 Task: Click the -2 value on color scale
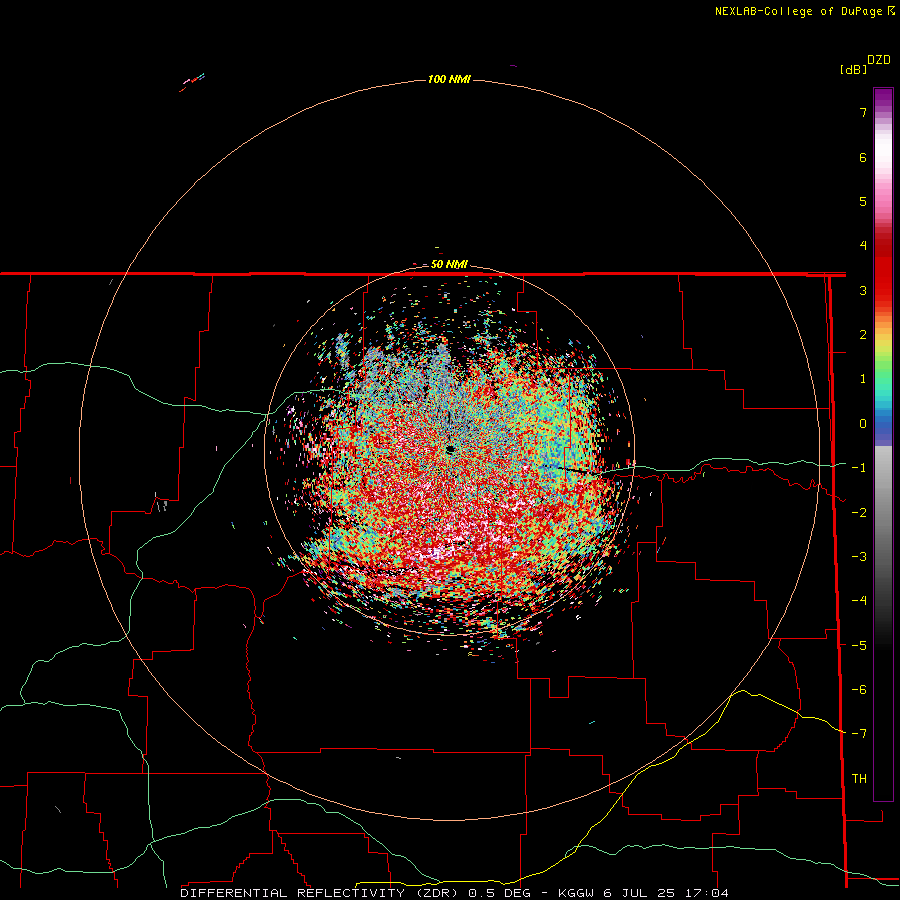[859, 513]
